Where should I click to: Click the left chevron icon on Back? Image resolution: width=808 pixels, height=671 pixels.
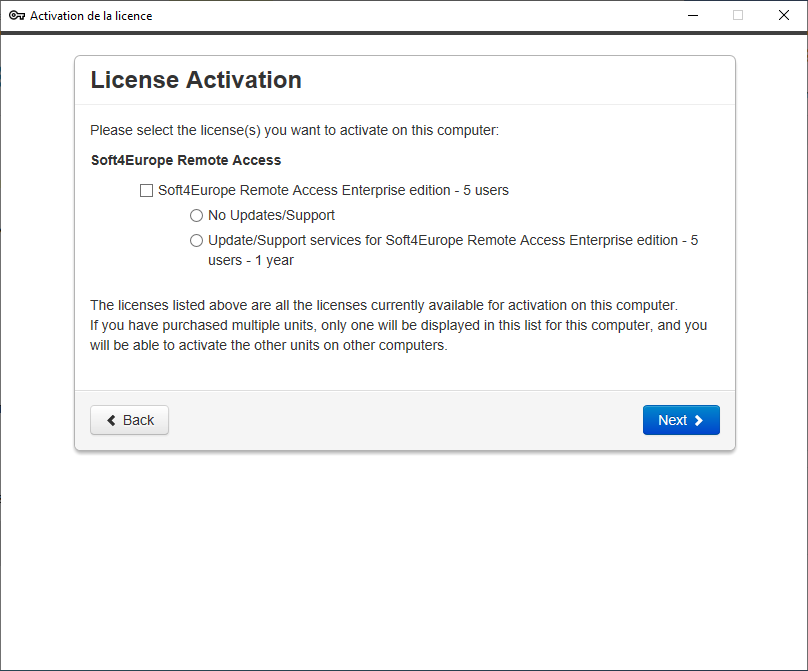click(111, 421)
